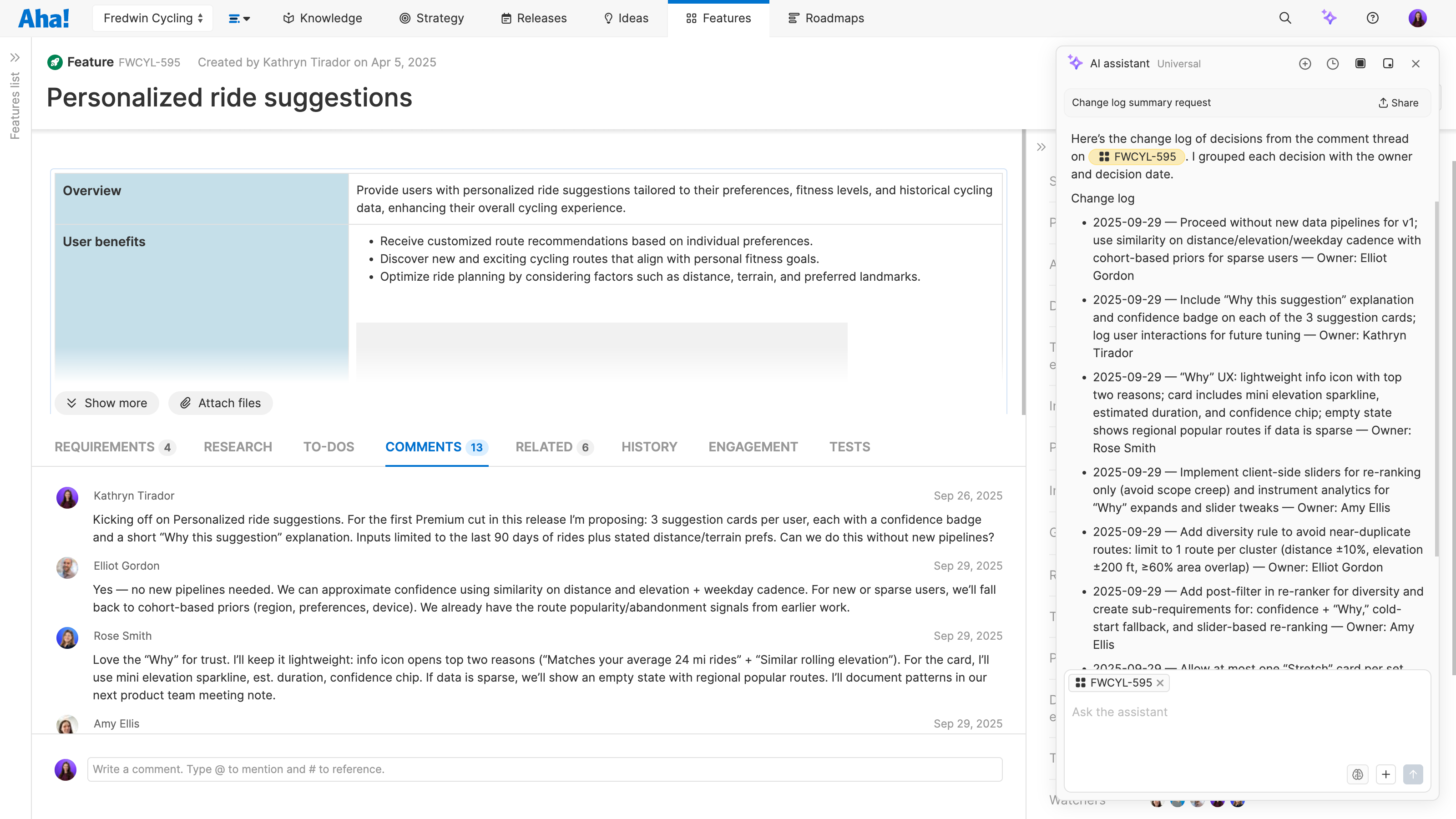Open the help question mark icon
Image resolution: width=1456 pixels, height=819 pixels.
(1373, 18)
